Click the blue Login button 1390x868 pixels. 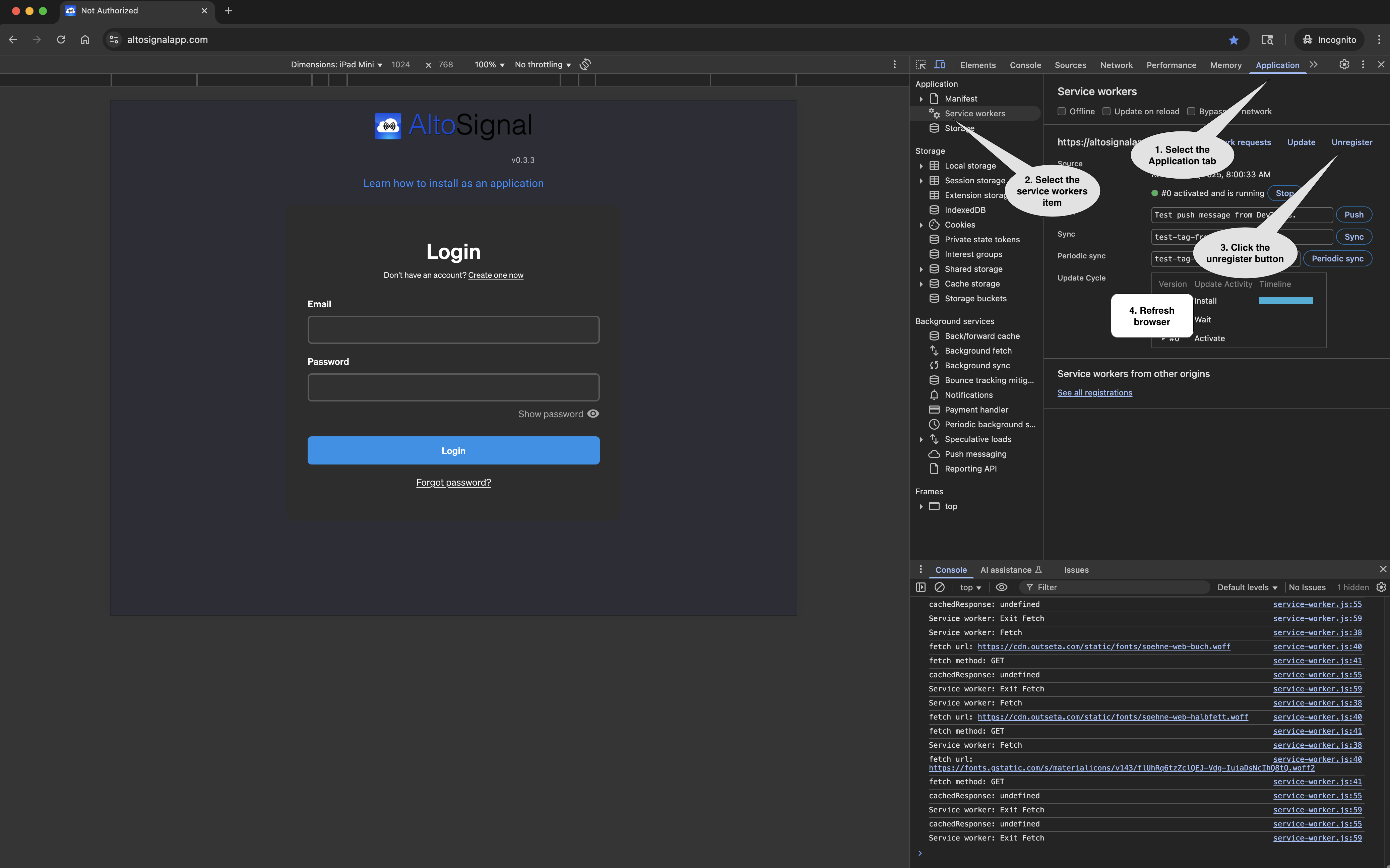tap(453, 450)
